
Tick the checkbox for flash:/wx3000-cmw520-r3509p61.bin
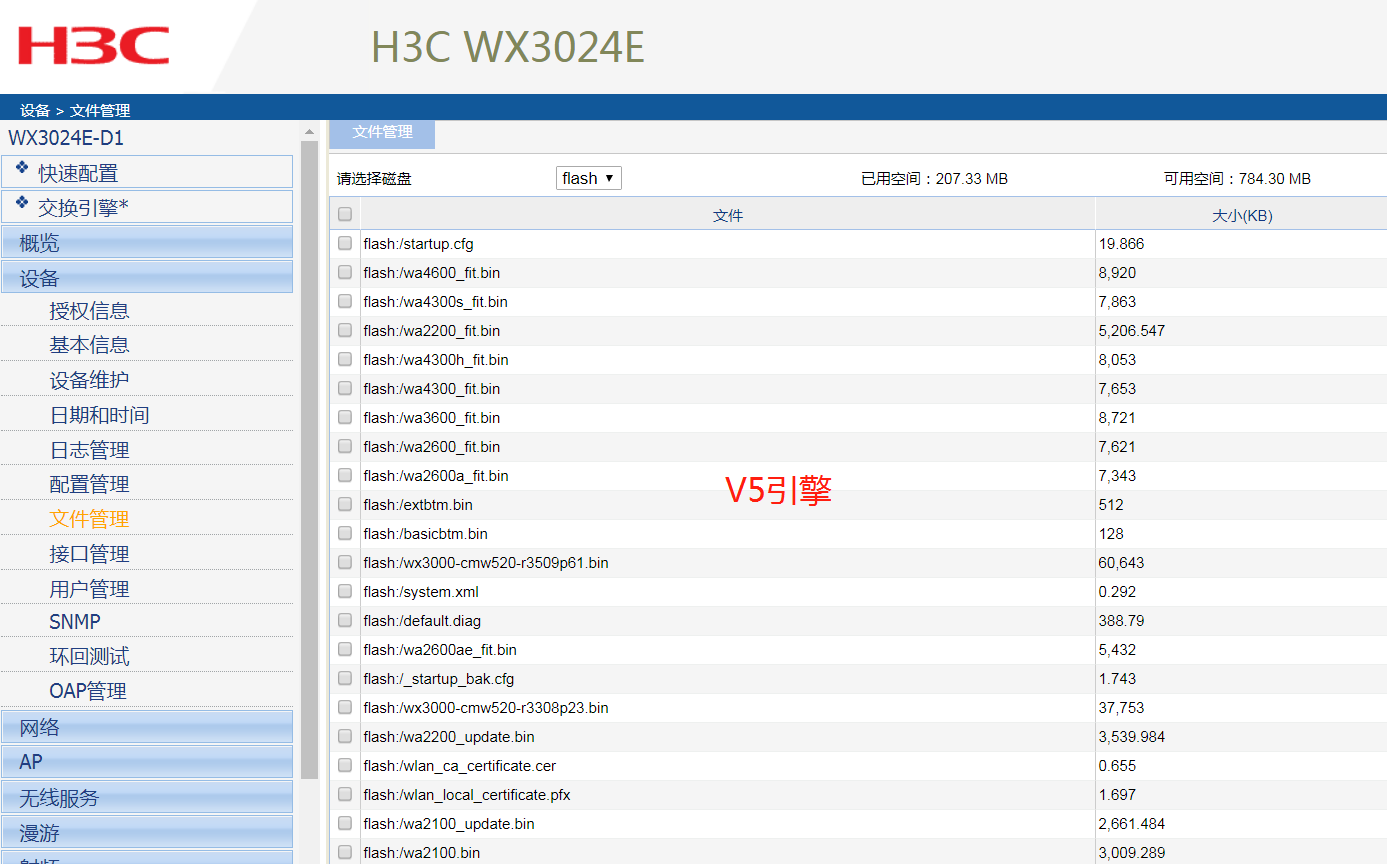pyautogui.click(x=345, y=562)
